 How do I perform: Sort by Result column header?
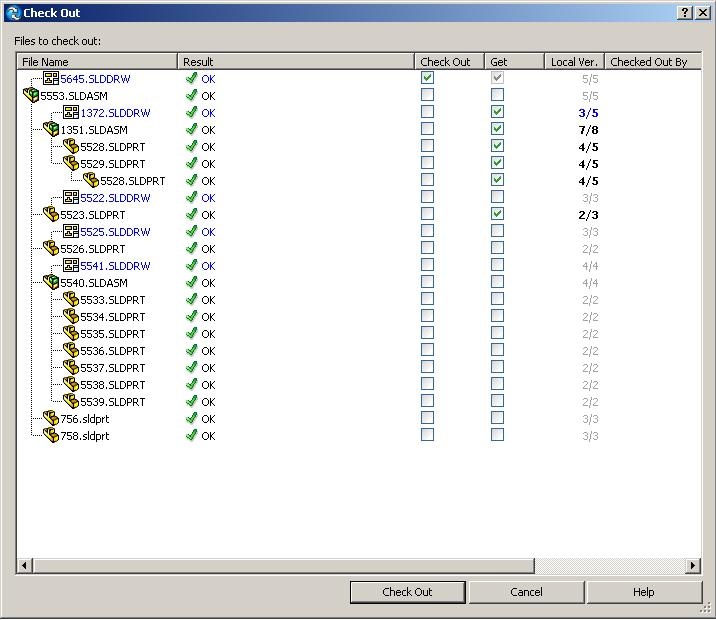coord(296,62)
